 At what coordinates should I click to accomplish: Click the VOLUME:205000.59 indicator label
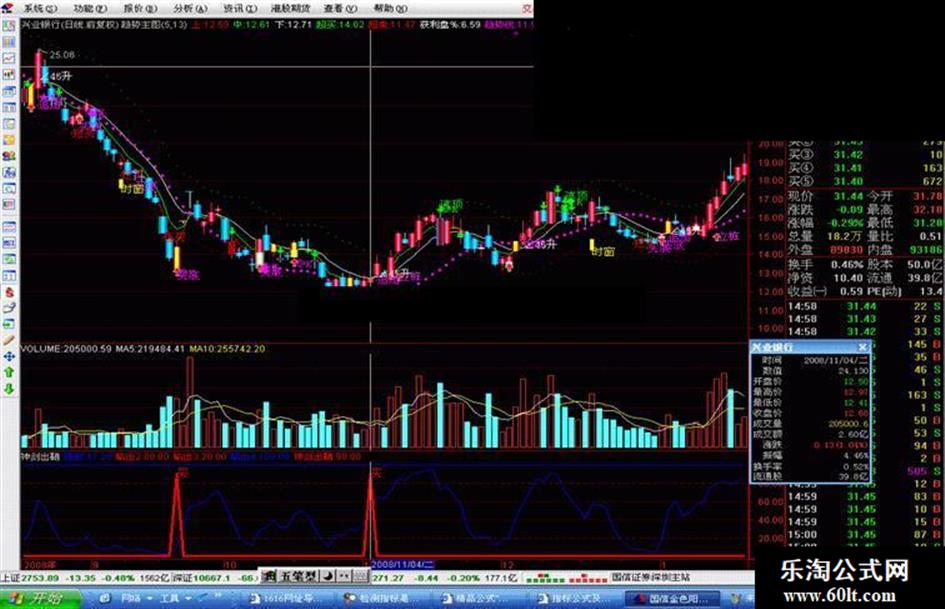coord(66,349)
